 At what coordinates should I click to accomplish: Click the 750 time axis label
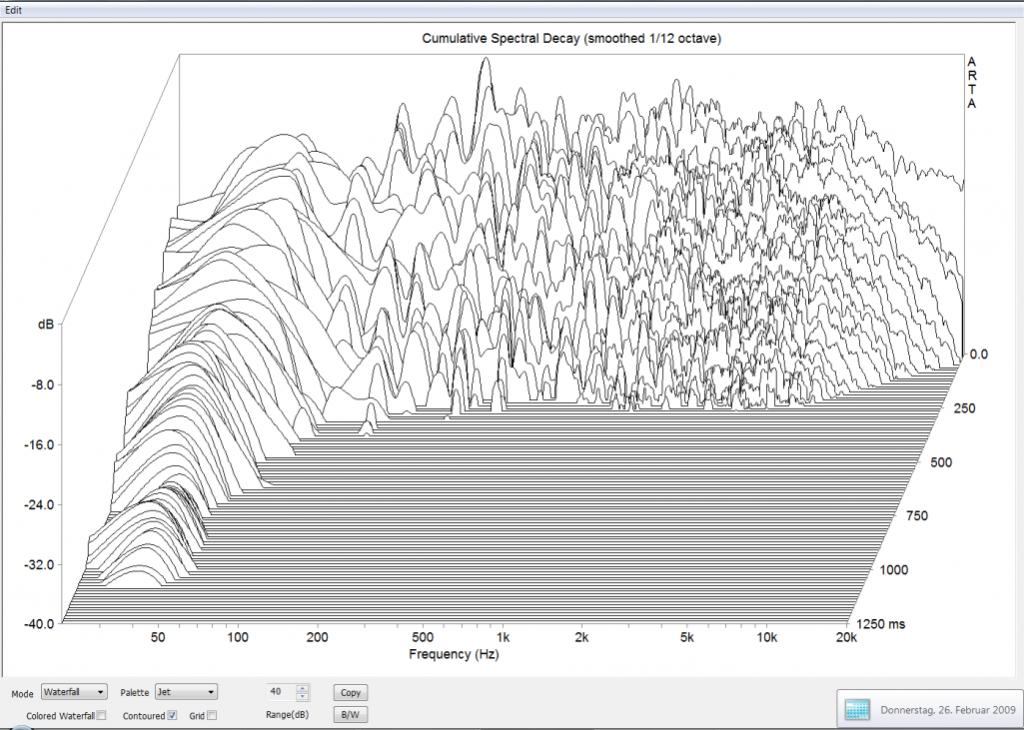click(917, 516)
